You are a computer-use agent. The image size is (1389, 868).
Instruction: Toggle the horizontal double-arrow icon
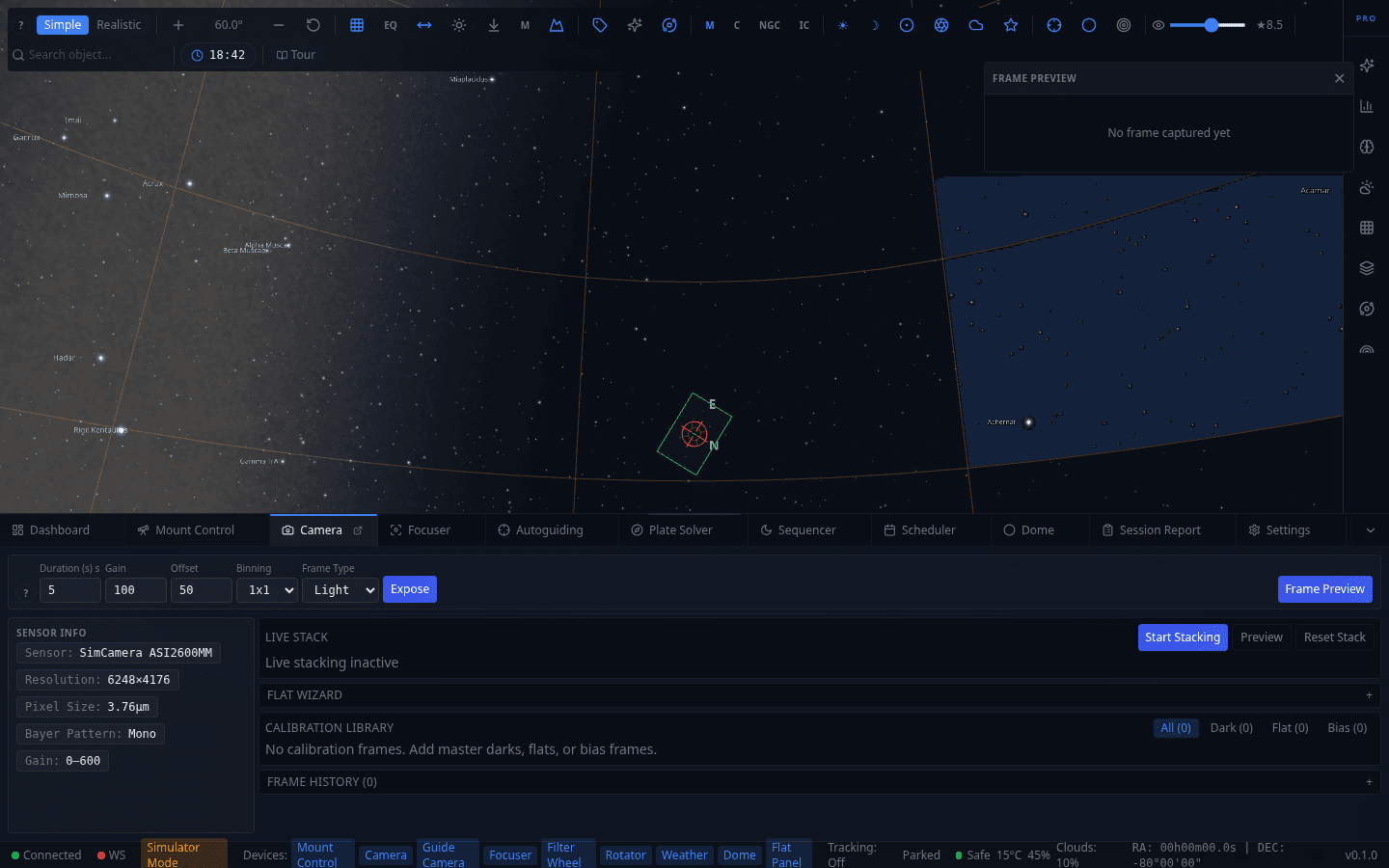pos(424,25)
